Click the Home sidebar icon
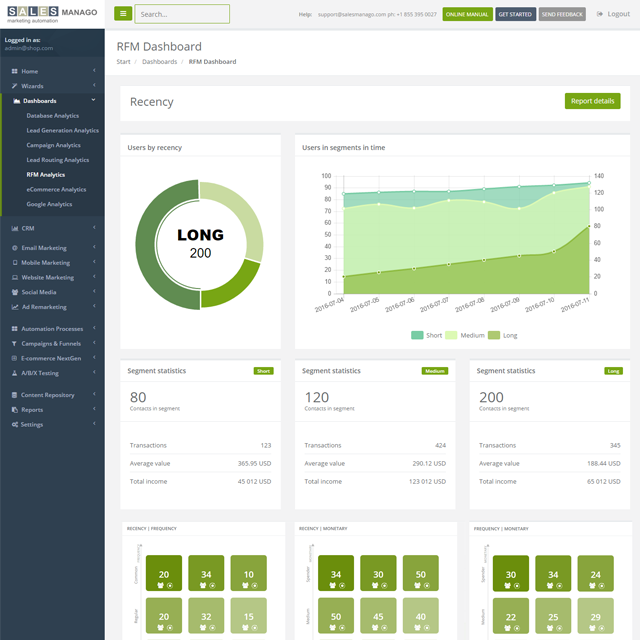This screenshot has width=640, height=640. click(15, 71)
